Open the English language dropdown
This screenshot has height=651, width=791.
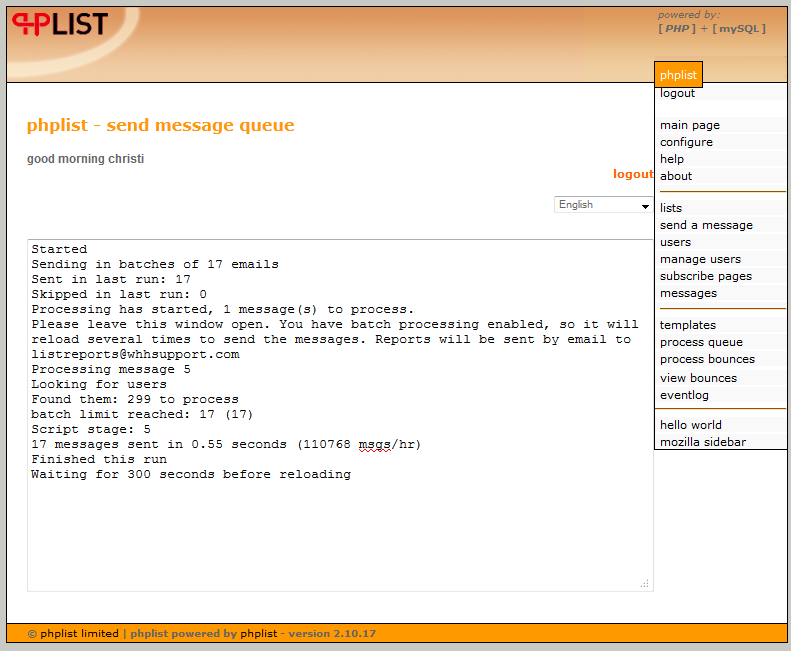coord(604,205)
